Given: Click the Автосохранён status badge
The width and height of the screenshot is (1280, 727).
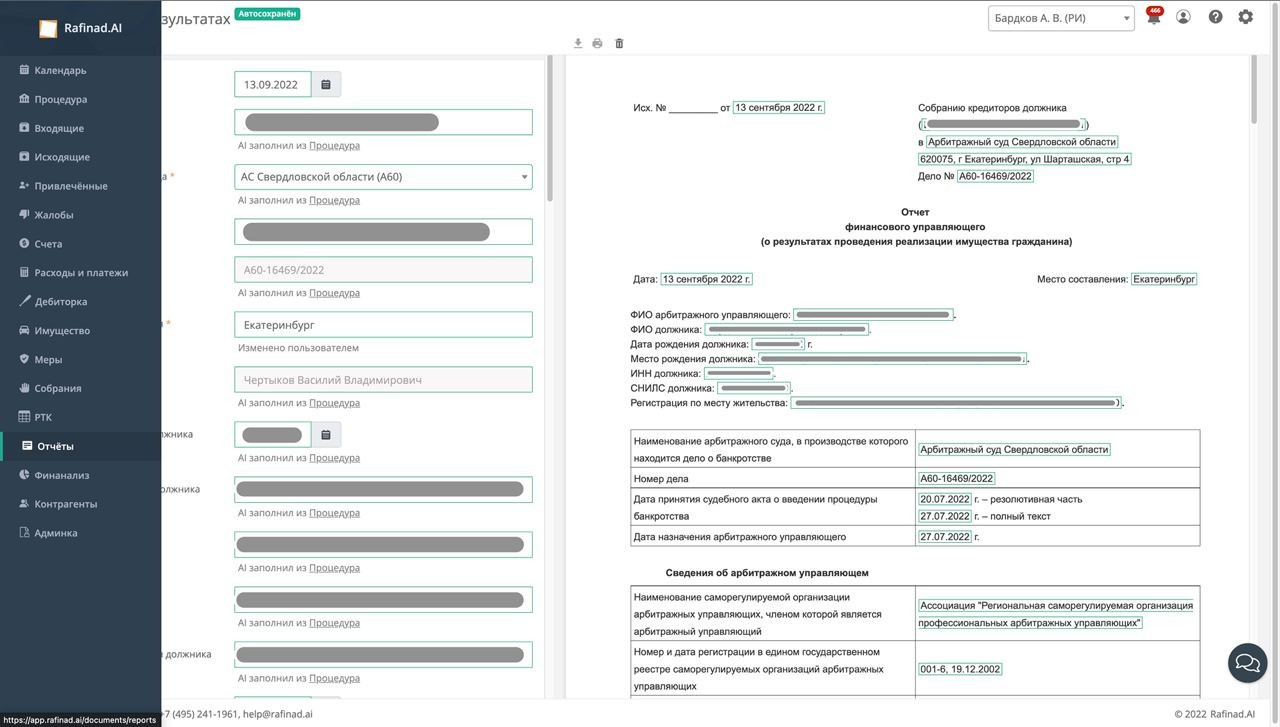Looking at the screenshot, I should click(267, 14).
